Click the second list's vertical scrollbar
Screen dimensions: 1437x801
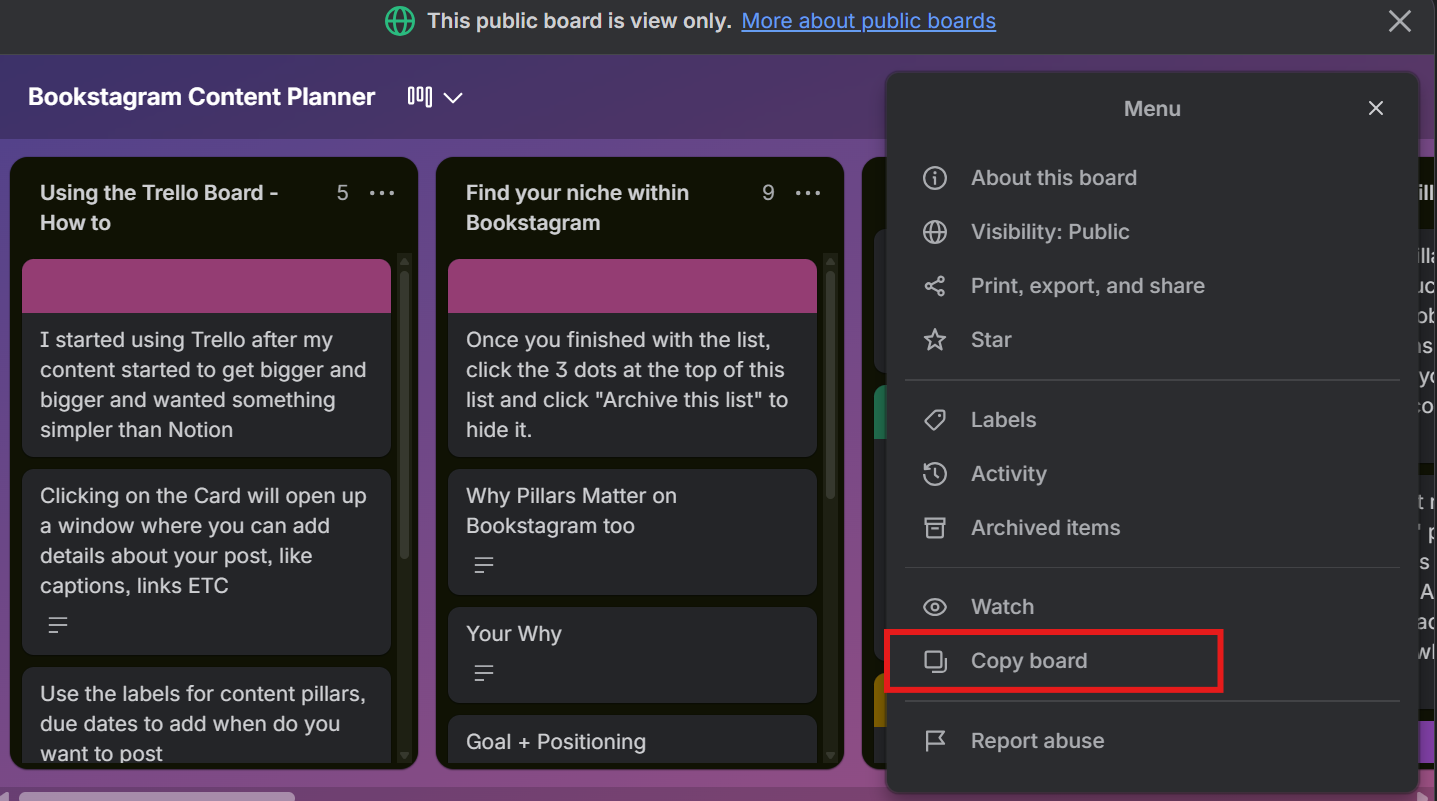point(830,385)
